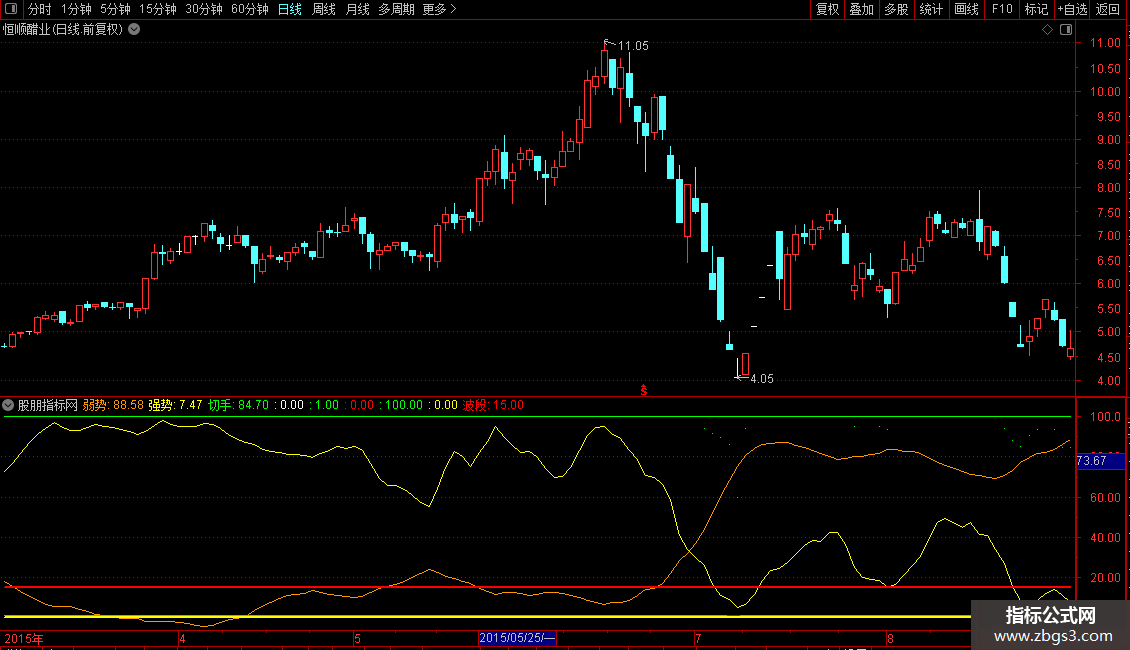Click the red S marker below chart

[644, 390]
